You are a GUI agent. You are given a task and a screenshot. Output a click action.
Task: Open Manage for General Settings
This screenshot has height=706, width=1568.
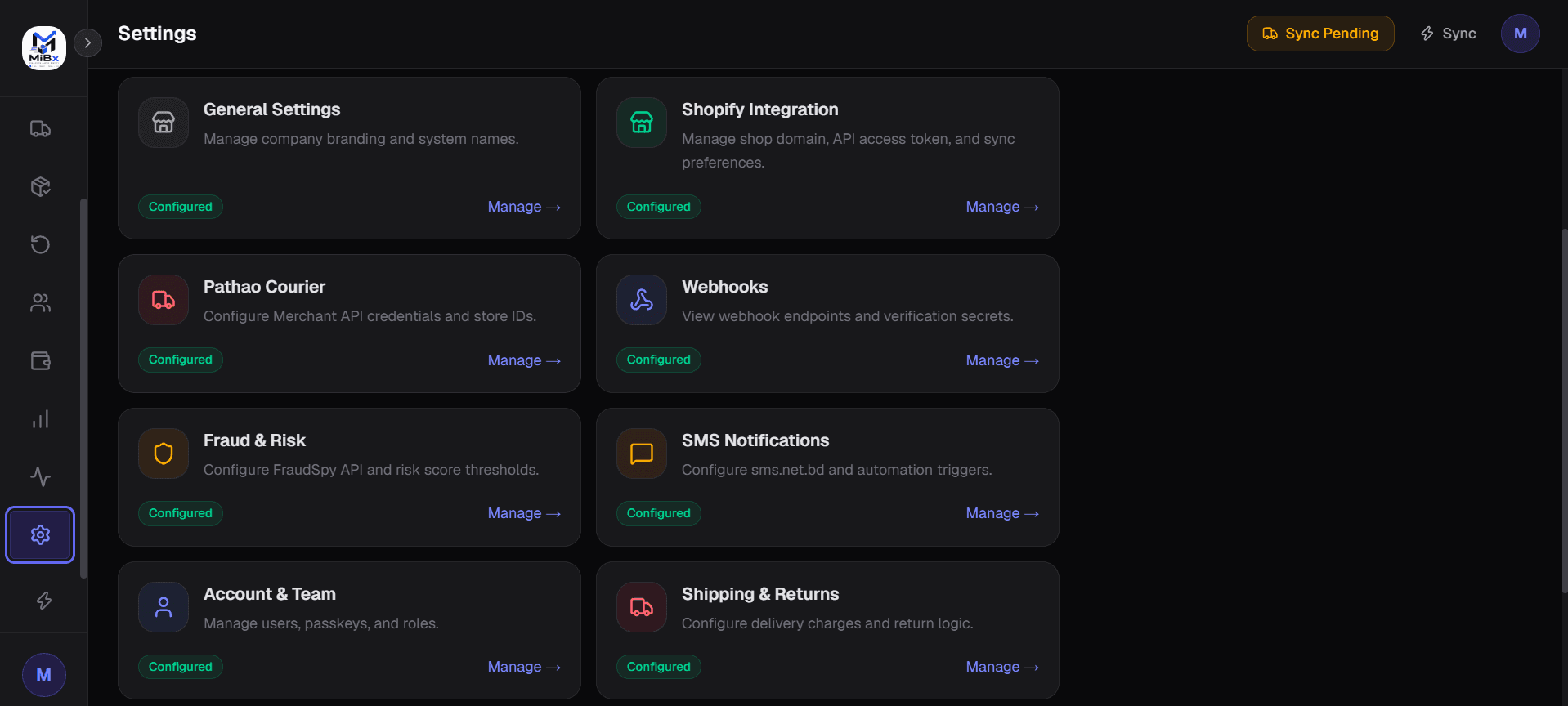524,207
